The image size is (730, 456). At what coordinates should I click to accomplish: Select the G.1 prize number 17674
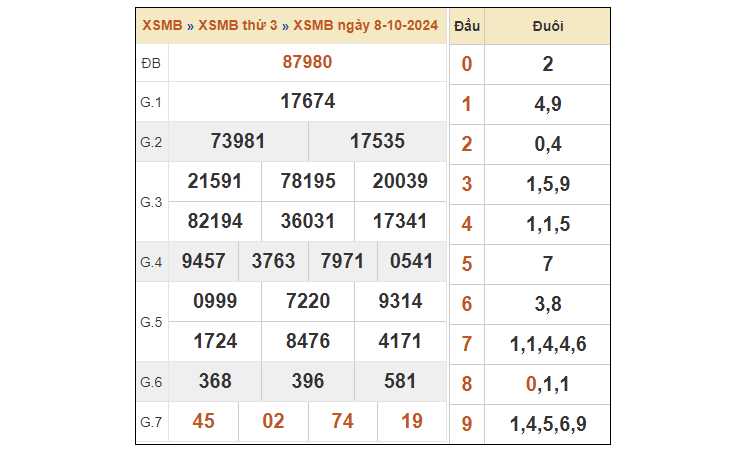(307, 102)
